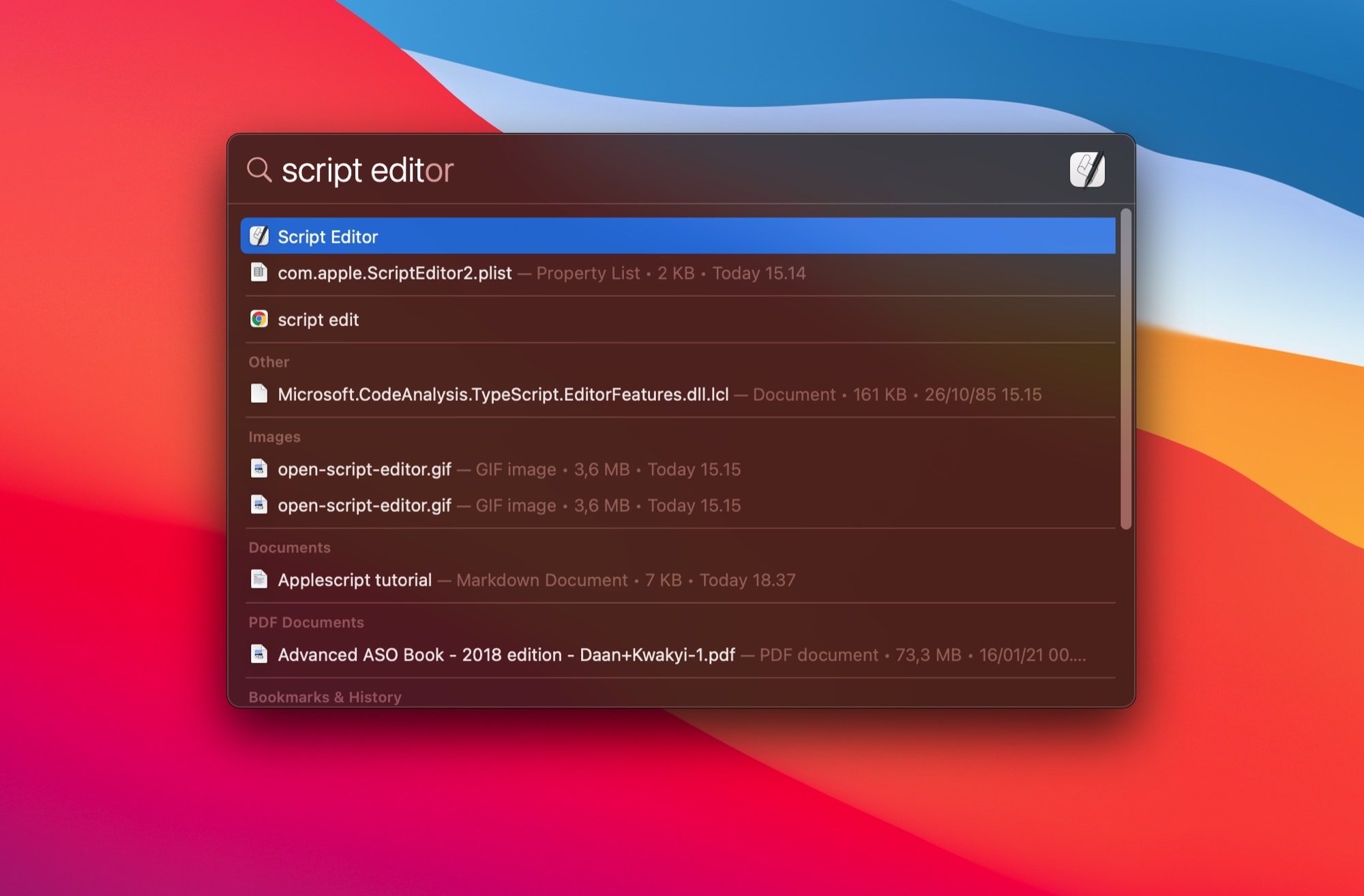Click the Chrome icon beside 'script edit'
This screenshot has width=1364, height=896.
[x=260, y=318]
